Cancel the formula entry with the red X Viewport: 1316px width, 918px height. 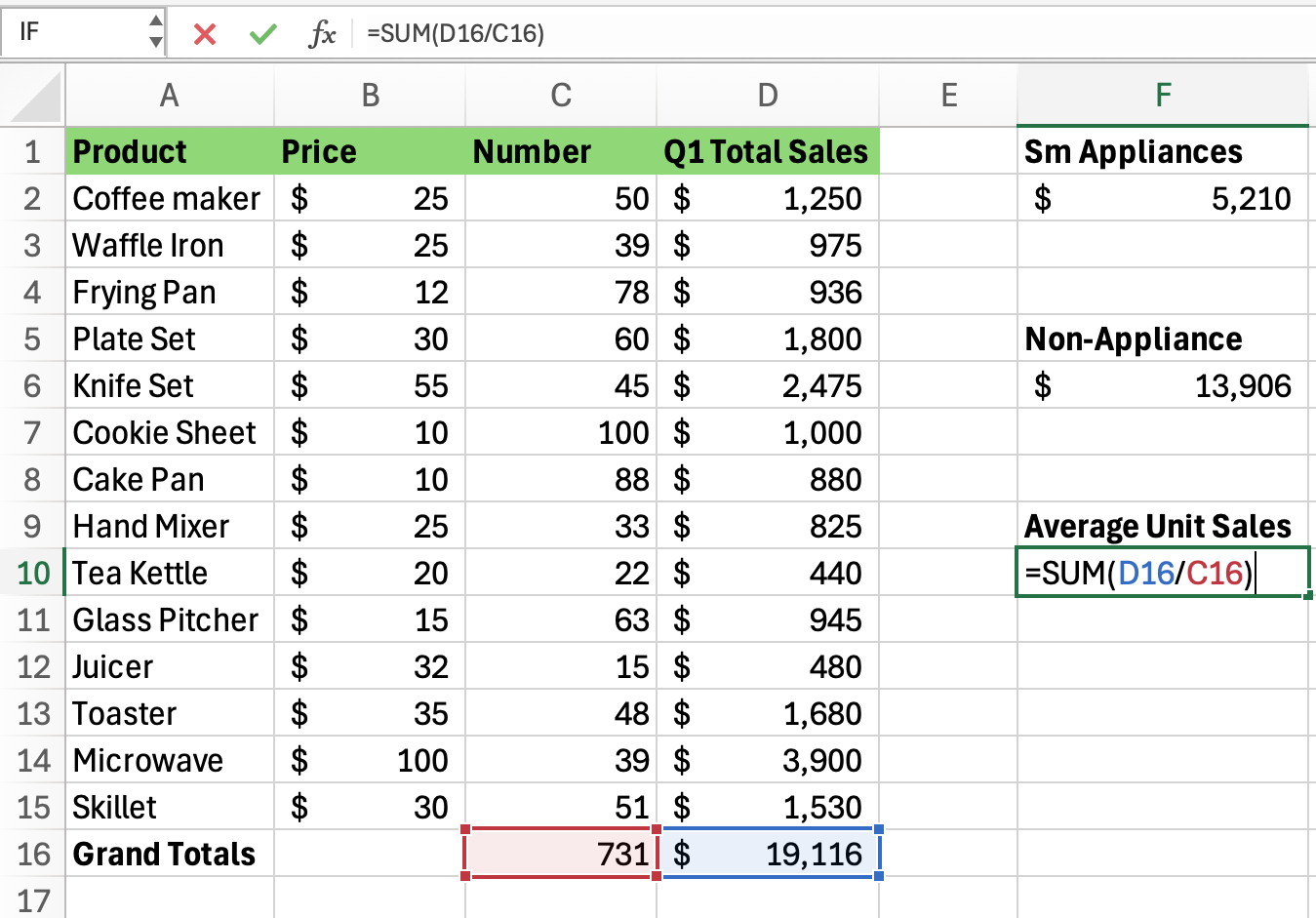[x=204, y=34]
